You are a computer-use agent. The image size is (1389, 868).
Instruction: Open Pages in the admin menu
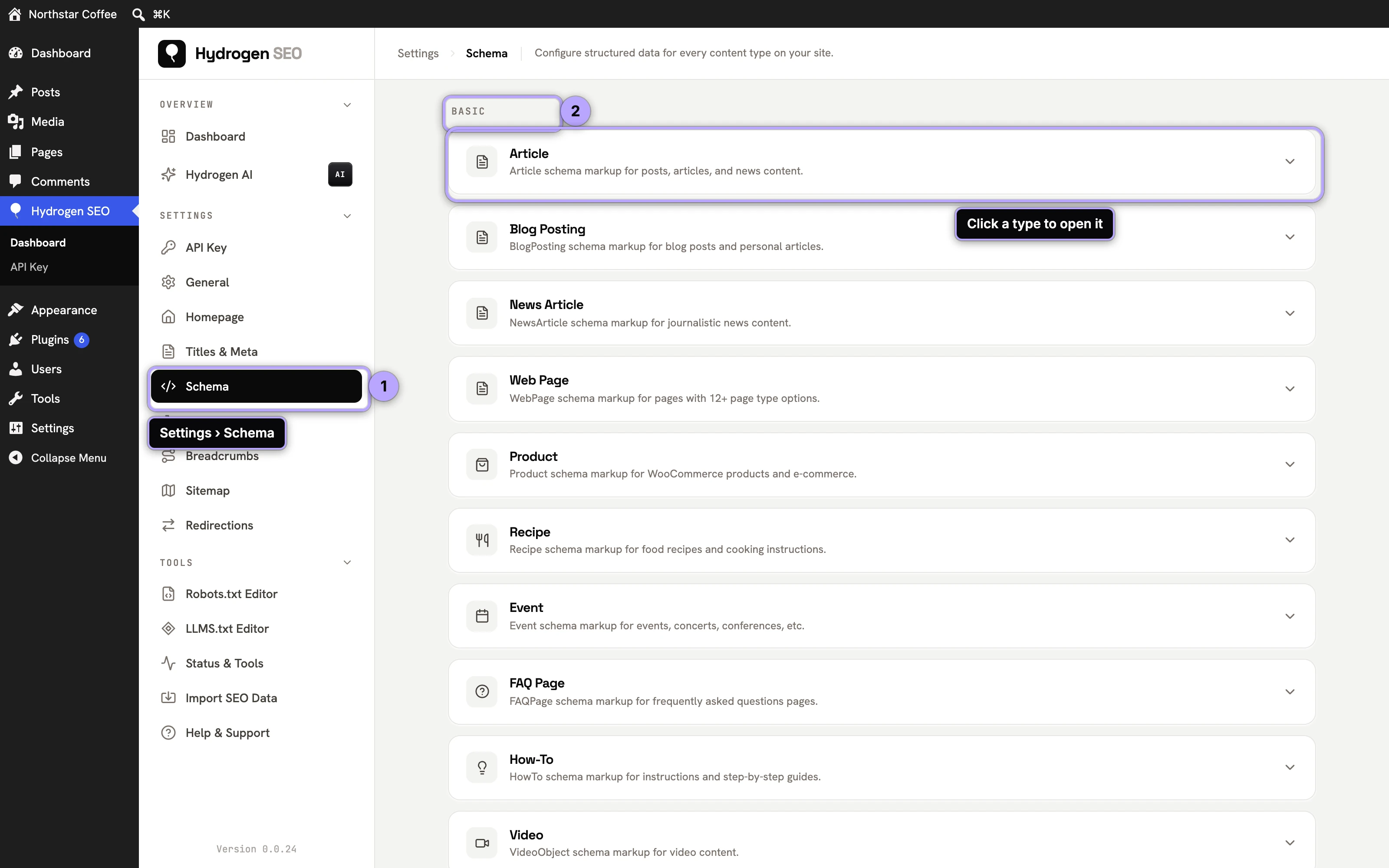(69, 151)
